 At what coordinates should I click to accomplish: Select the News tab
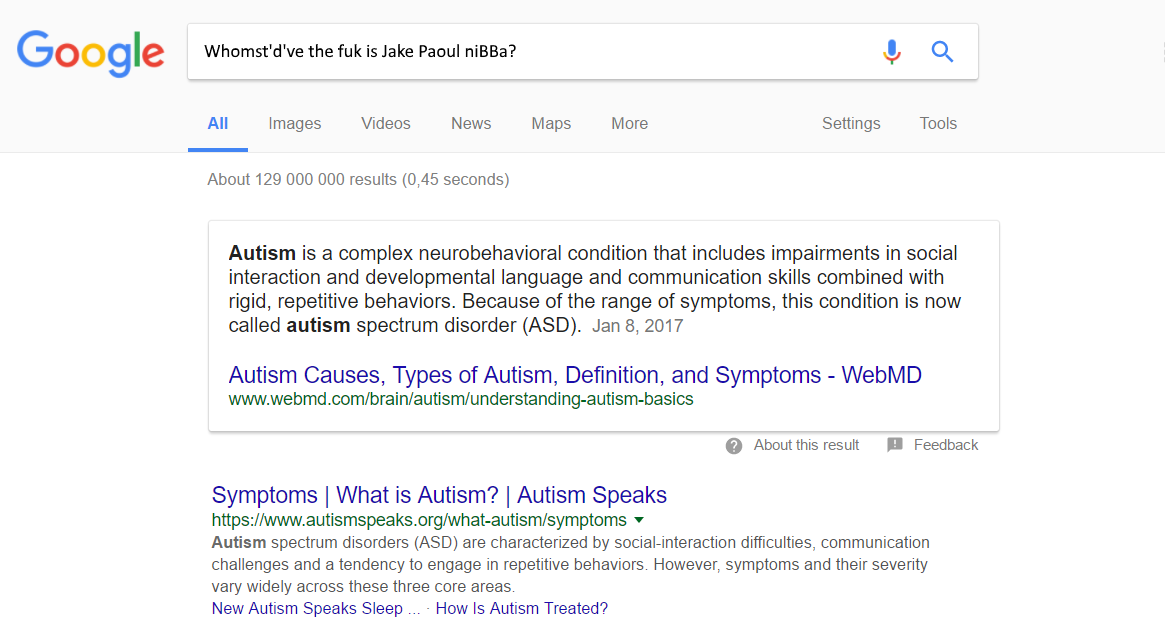(471, 123)
